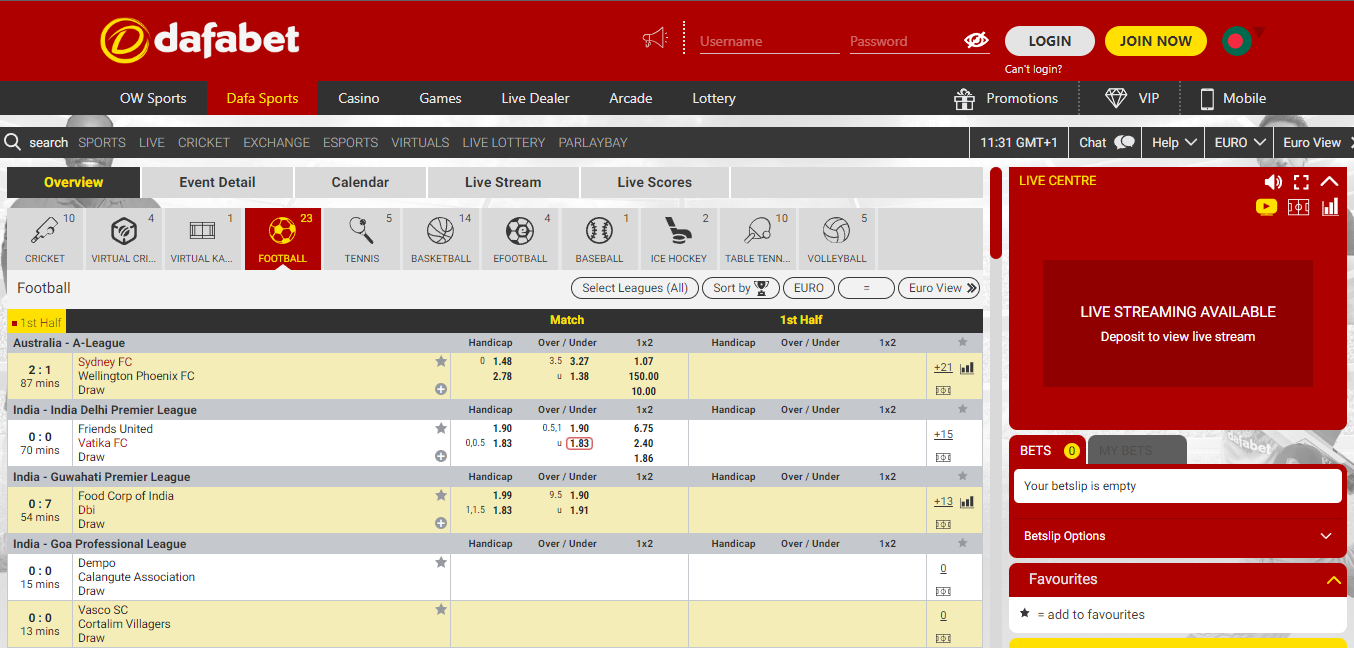The image size is (1354, 648).
Task: Click the Can't login? link
Action: (x=1033, y=69)
